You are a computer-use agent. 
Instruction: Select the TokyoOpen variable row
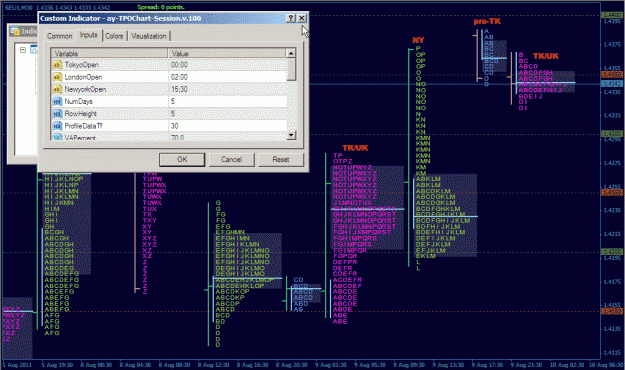(x=169, y=65)
